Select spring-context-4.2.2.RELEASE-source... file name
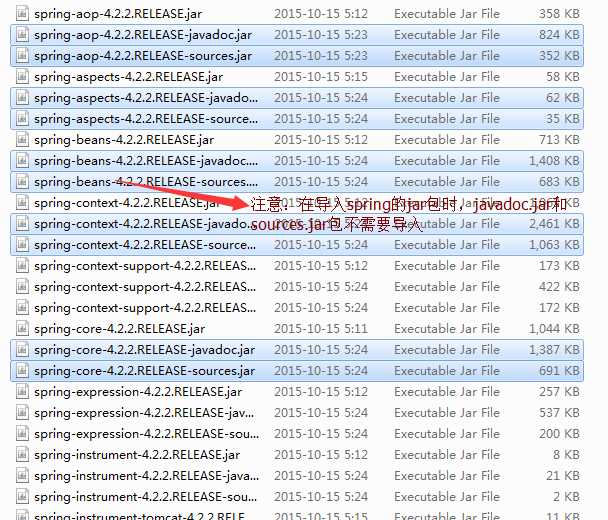The width and height of the screenshot is (608, 520). coord(145,245)
